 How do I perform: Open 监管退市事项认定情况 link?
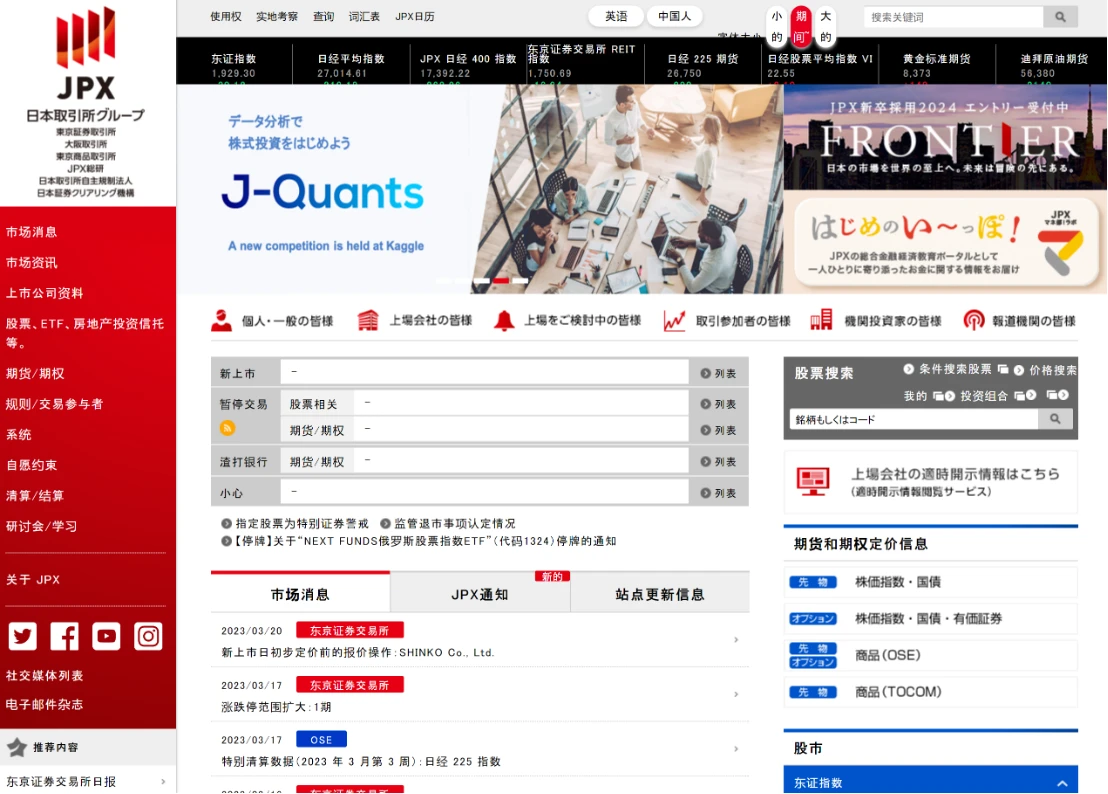click(x=454, y=523)
